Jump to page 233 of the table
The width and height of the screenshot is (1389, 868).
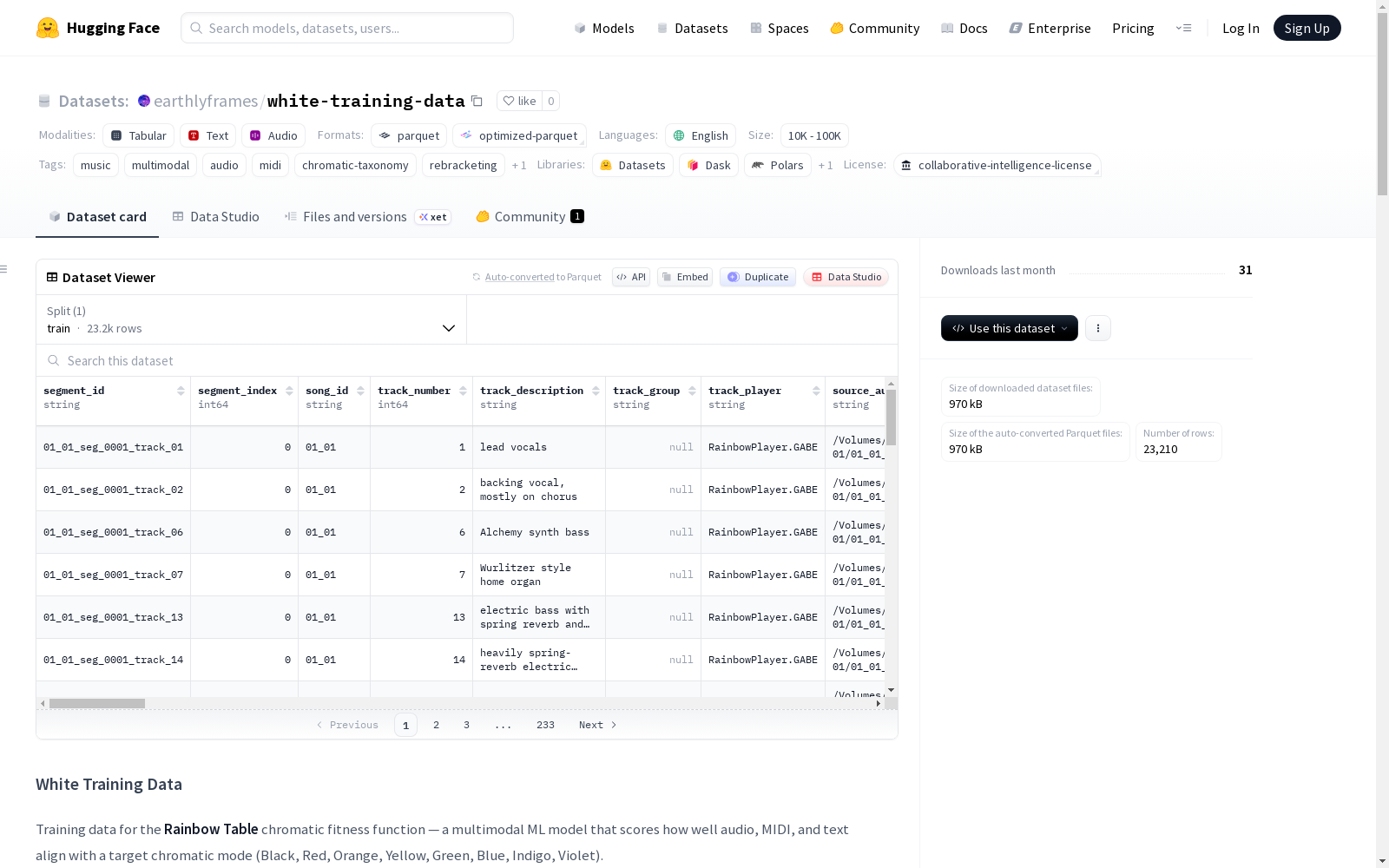coord(545,725)
